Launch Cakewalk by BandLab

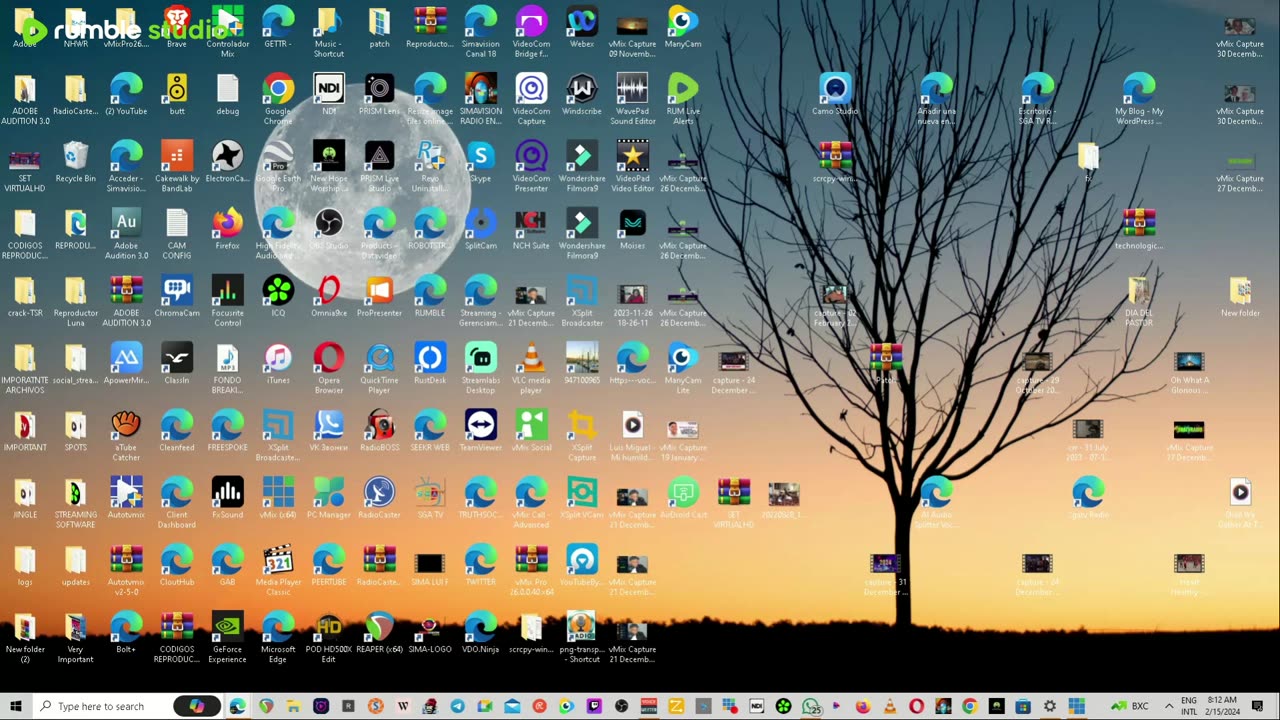(x=177, y=165)
